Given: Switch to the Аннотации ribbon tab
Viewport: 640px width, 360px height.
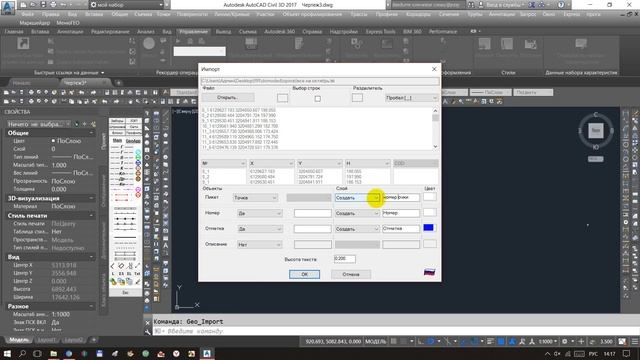Looking at the screenshot, I should coord(70,31).
